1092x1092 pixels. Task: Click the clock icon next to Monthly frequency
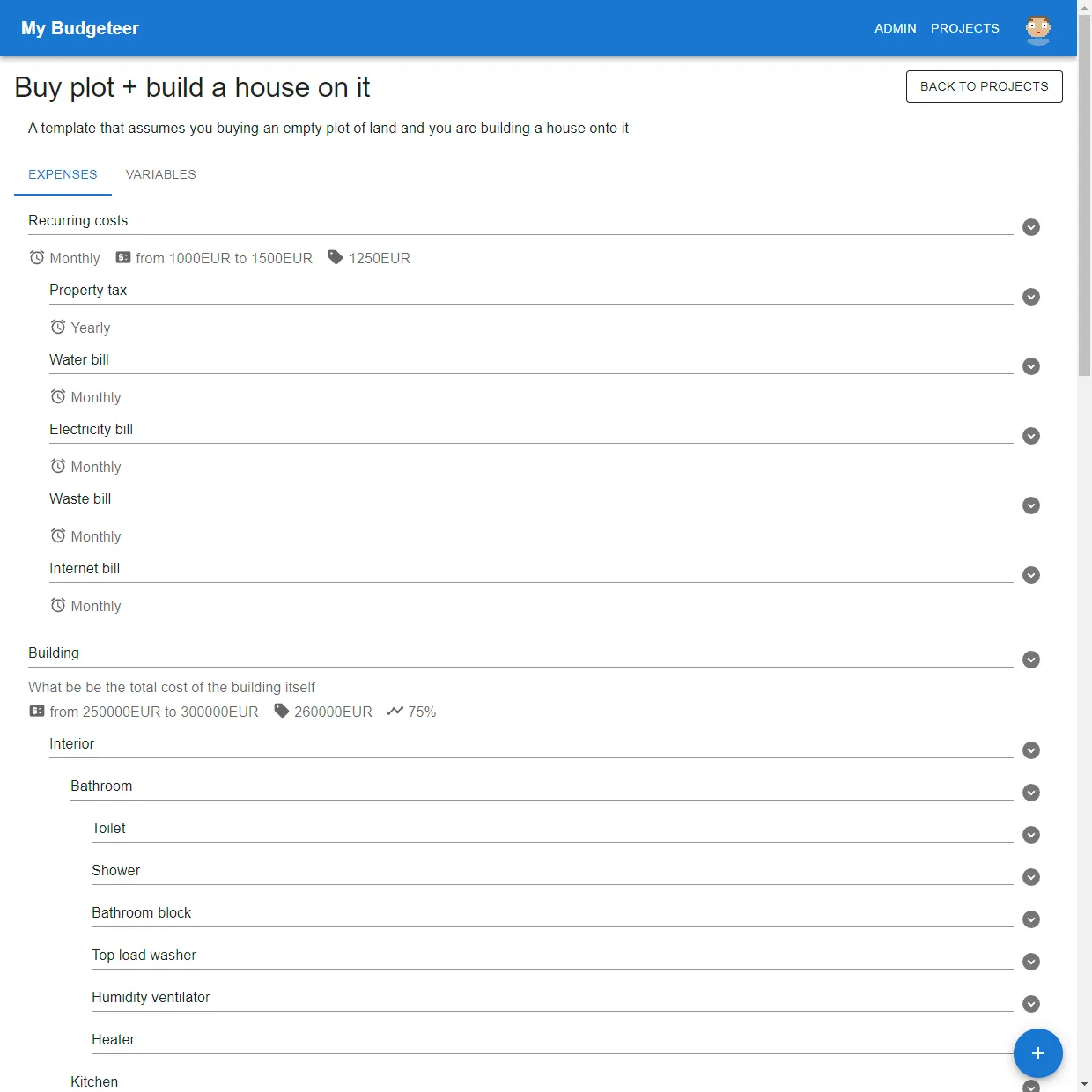coord(37,258)
